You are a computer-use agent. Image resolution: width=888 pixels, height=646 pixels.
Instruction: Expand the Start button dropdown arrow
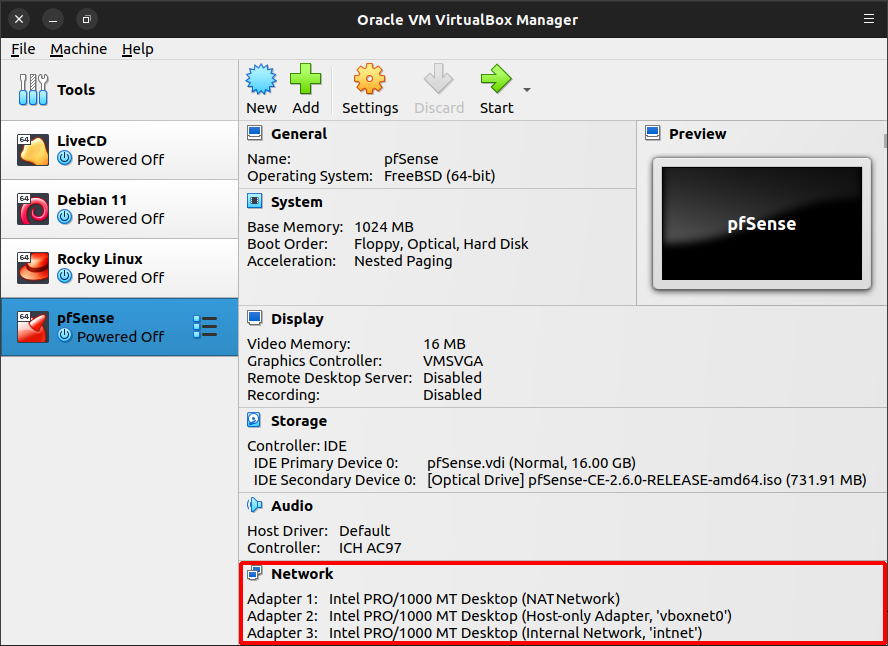(x=527, y=90)
